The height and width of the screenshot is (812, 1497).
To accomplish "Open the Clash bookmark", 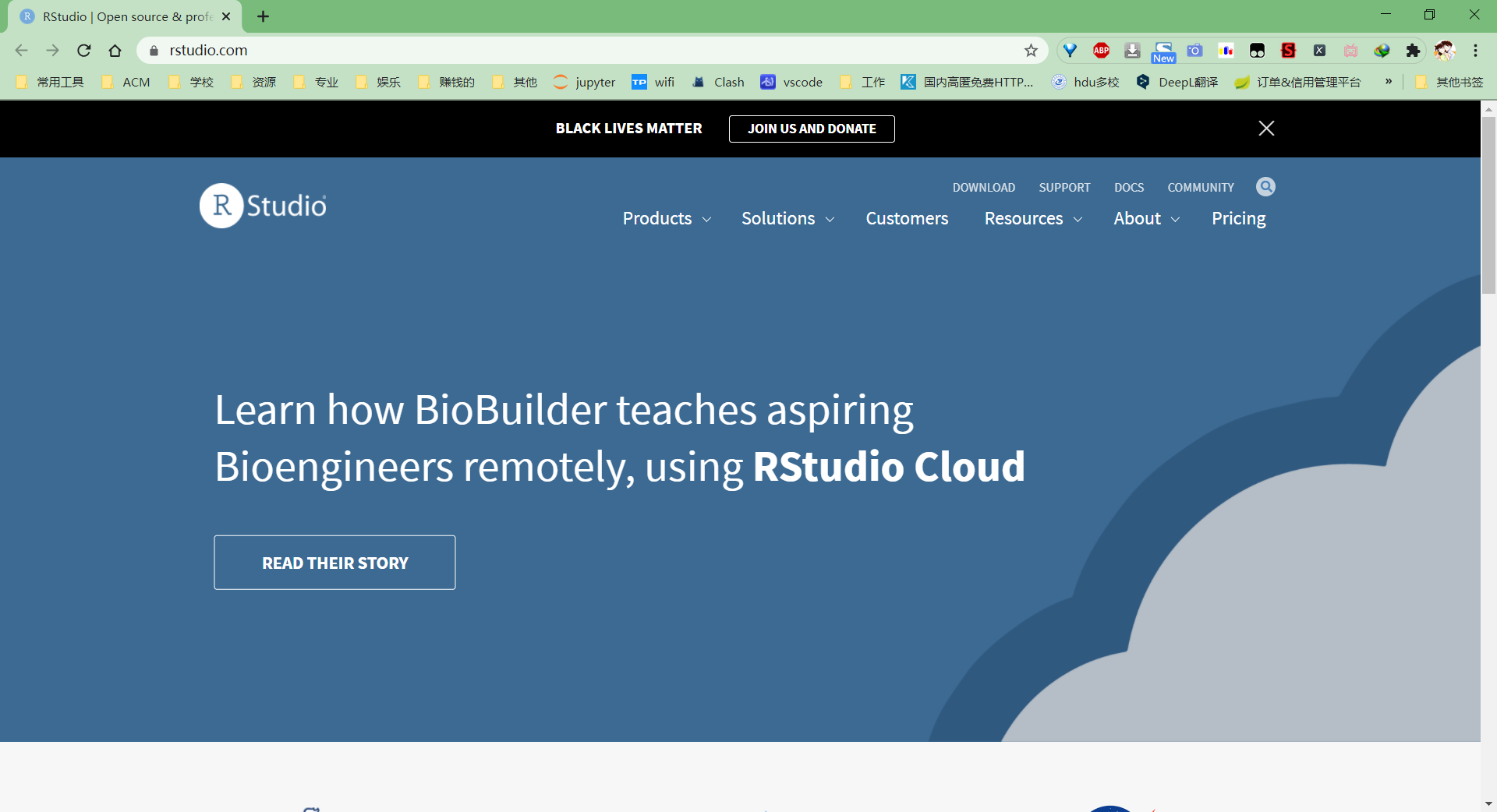I will (718, 82).
